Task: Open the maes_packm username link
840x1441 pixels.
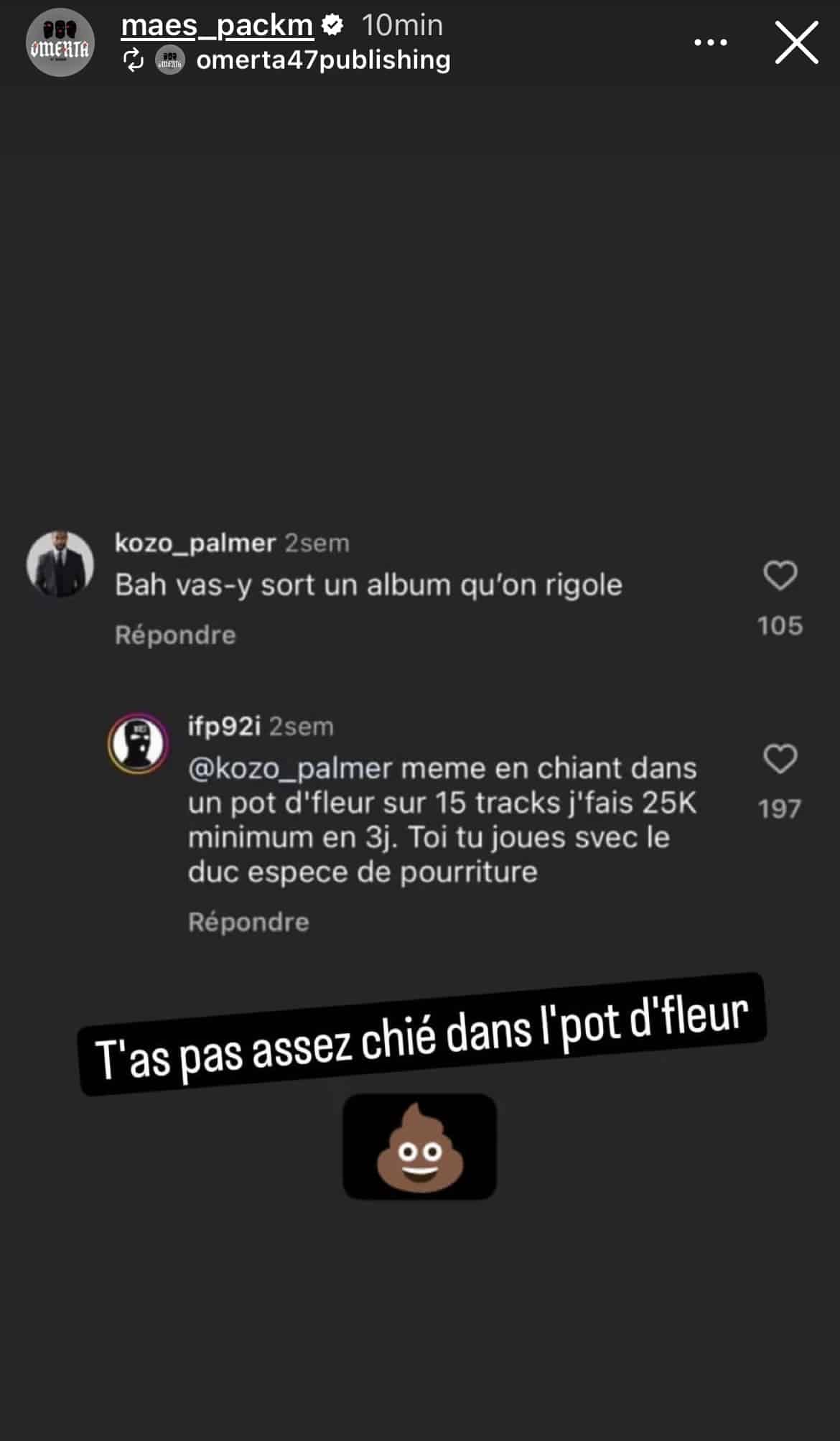Action: pyautogui.click(x=217, y=26)
